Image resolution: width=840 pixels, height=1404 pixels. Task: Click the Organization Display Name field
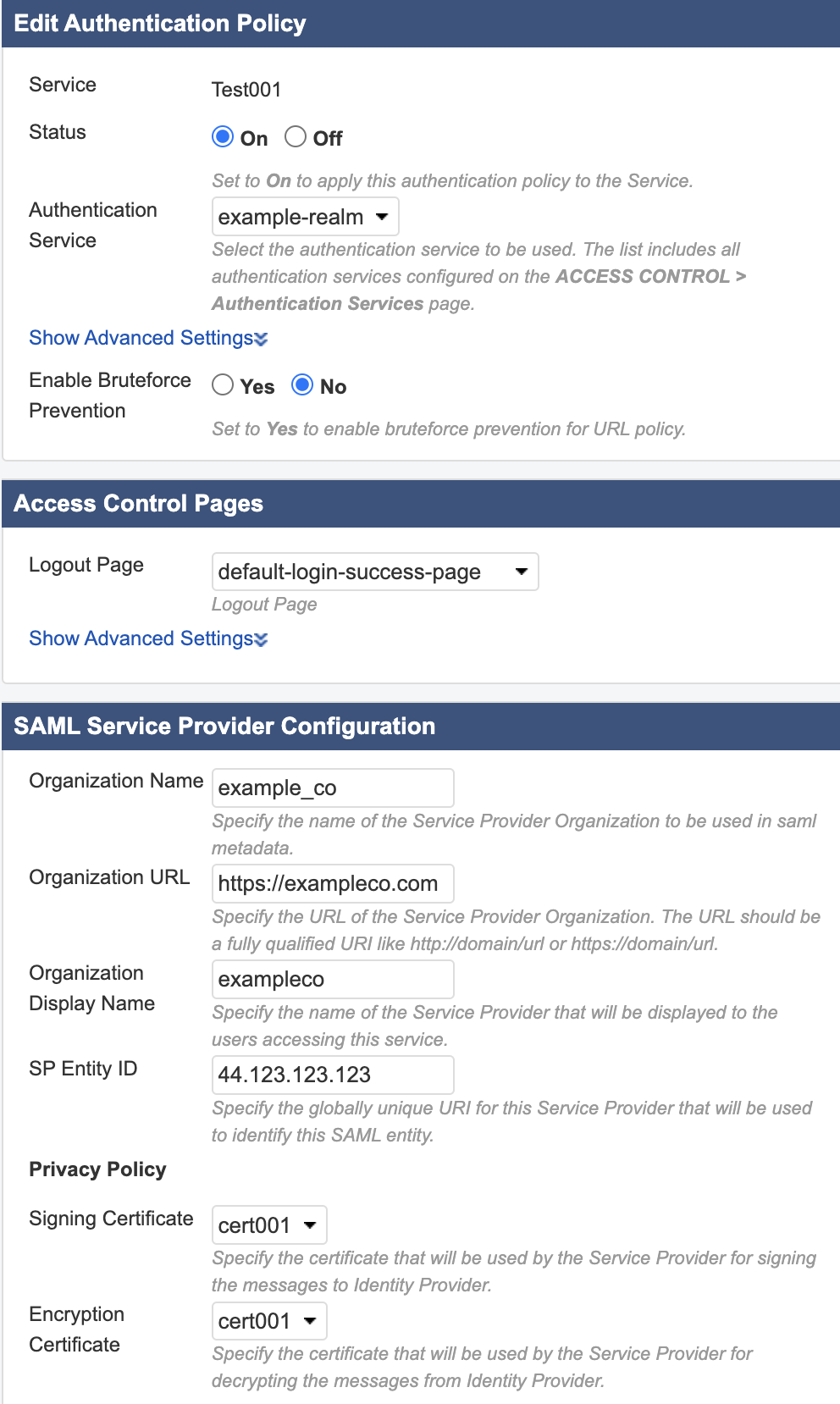(x=332, y=979)
